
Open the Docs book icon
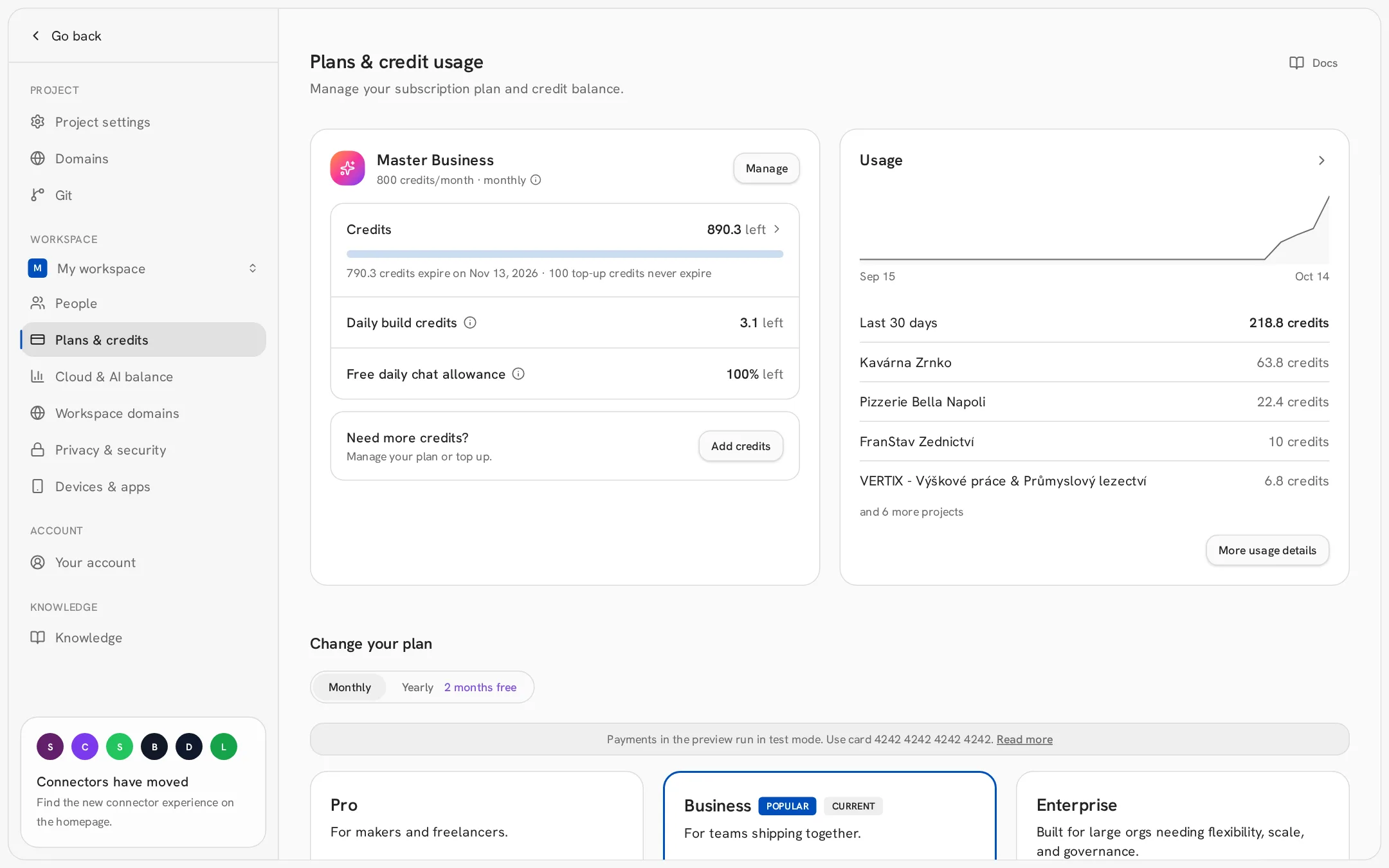click(x=1296, y=62)
